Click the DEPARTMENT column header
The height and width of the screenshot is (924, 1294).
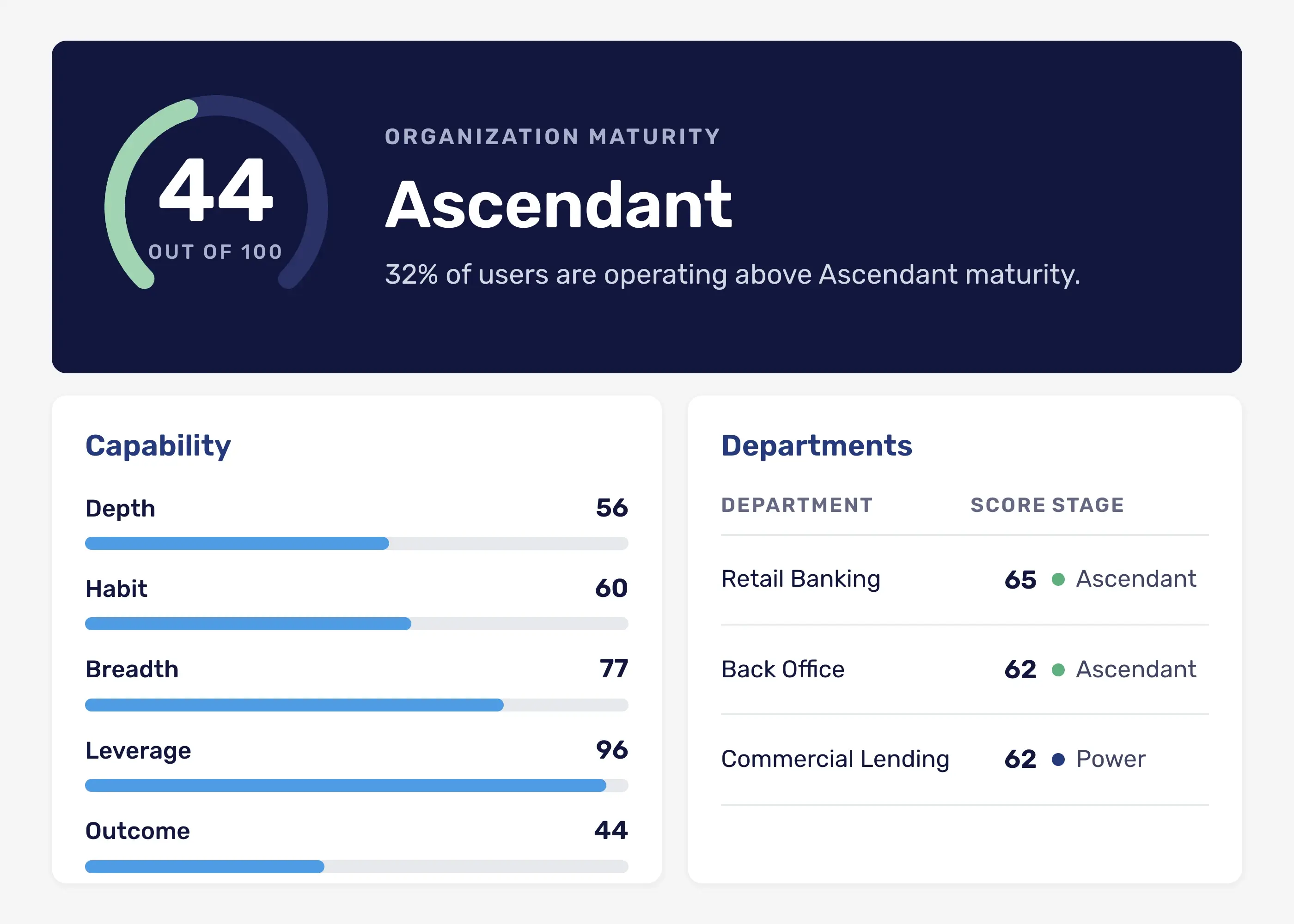point(797,505)
